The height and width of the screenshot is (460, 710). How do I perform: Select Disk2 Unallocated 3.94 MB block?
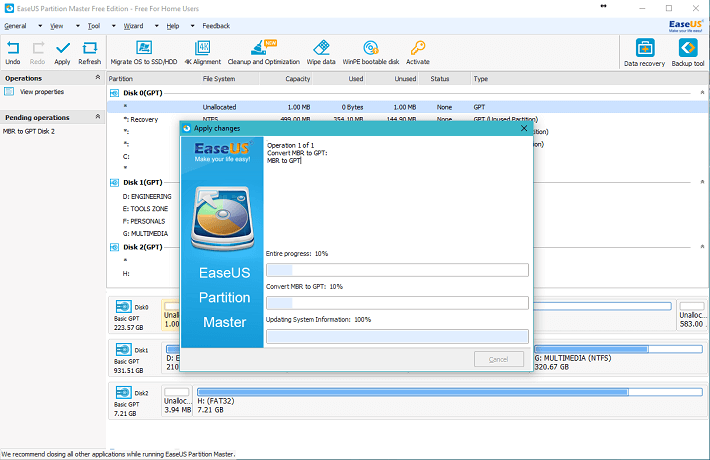pos(177,400)
